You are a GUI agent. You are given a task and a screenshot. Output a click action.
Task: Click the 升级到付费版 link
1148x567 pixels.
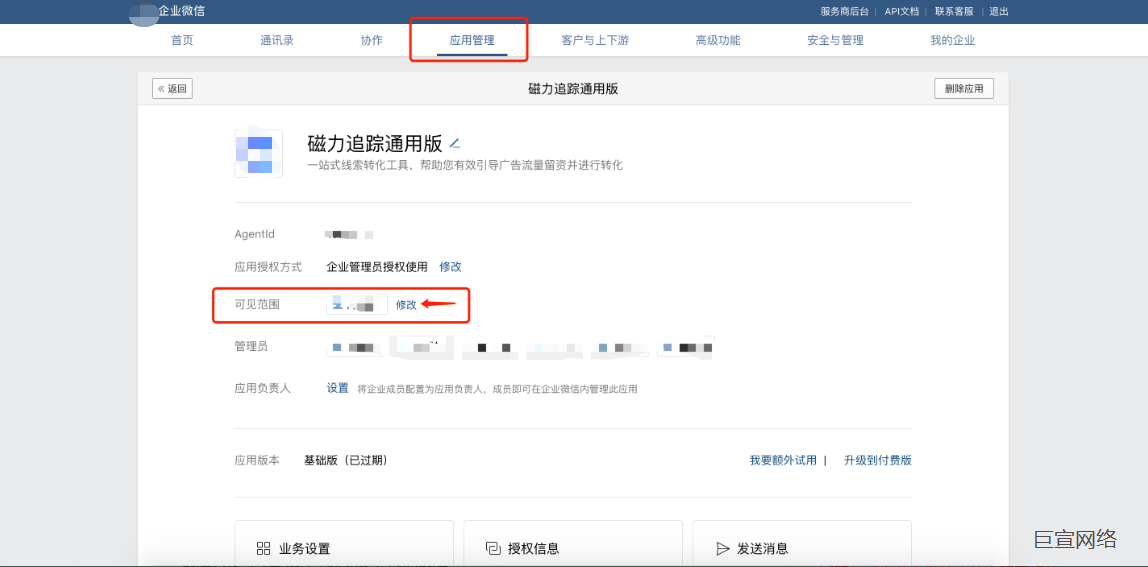(x=878, y=461)
